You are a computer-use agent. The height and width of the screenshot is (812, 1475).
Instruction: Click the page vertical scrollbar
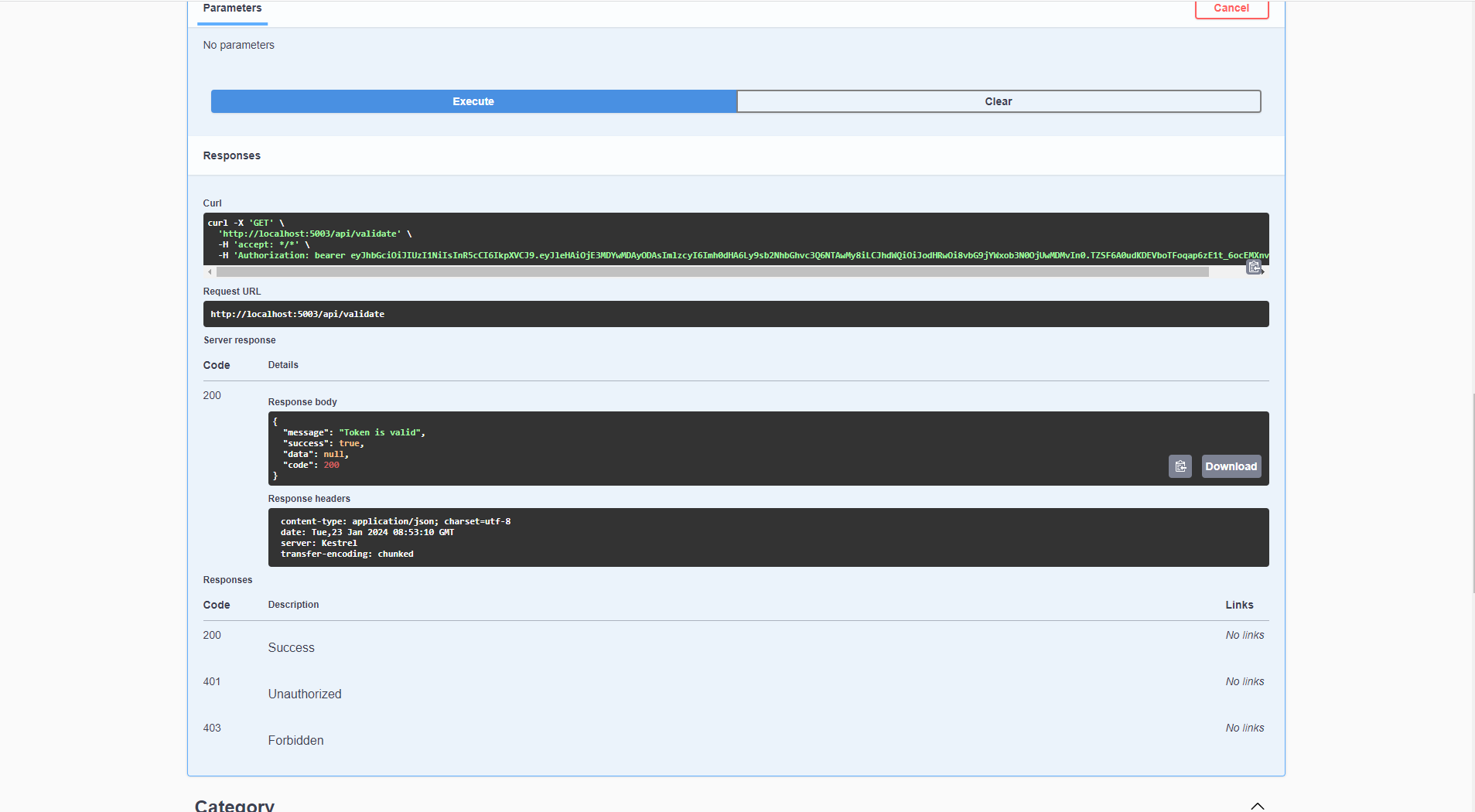pyautogui.click(x=1473, y=493)
